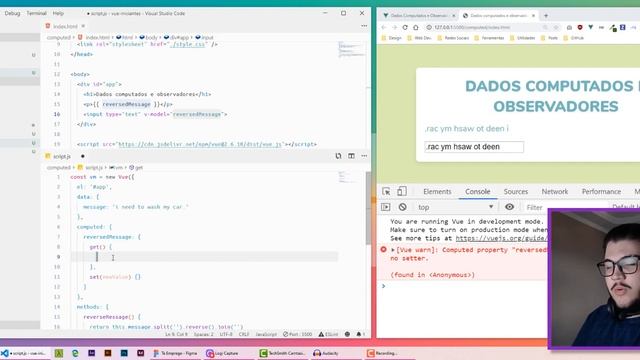Bookmark this page with the star icon

556,27
